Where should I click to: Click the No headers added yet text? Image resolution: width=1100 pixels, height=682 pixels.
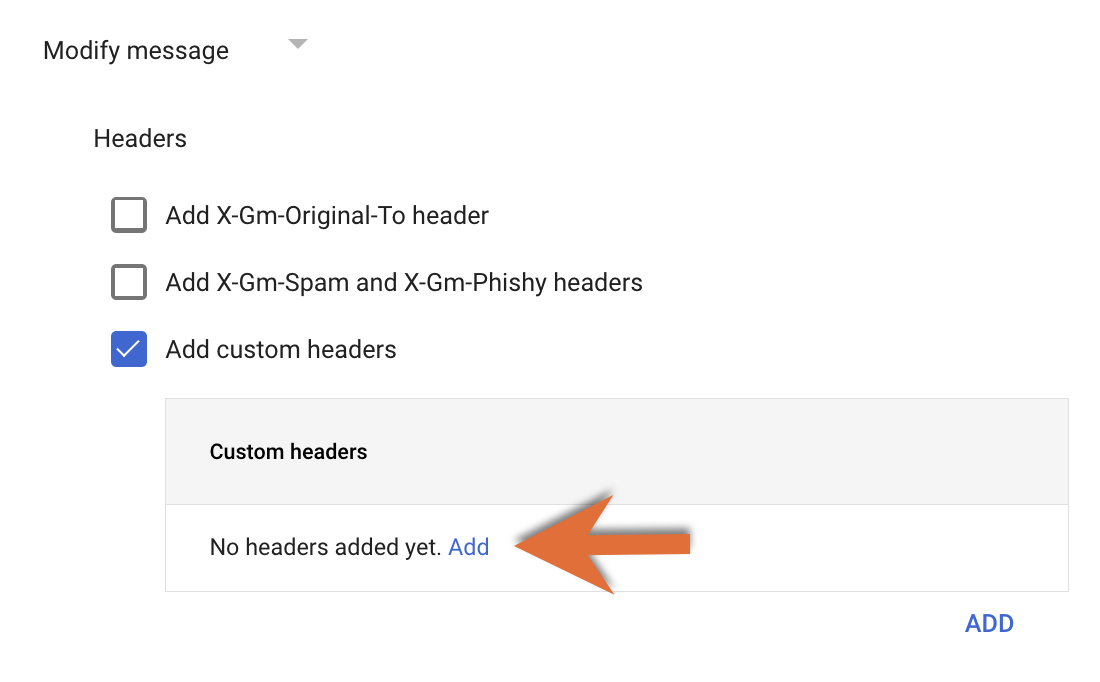[x=325, y=547]
